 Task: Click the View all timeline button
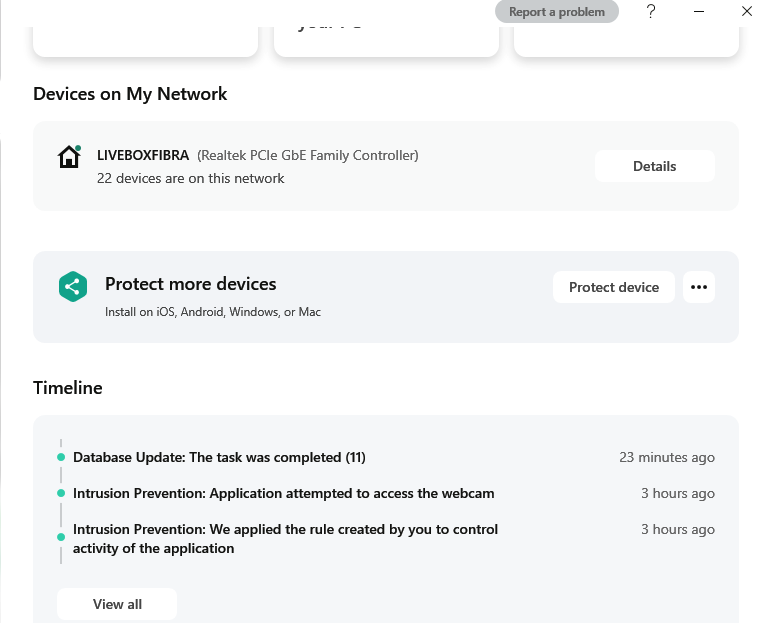coord(117,604)
